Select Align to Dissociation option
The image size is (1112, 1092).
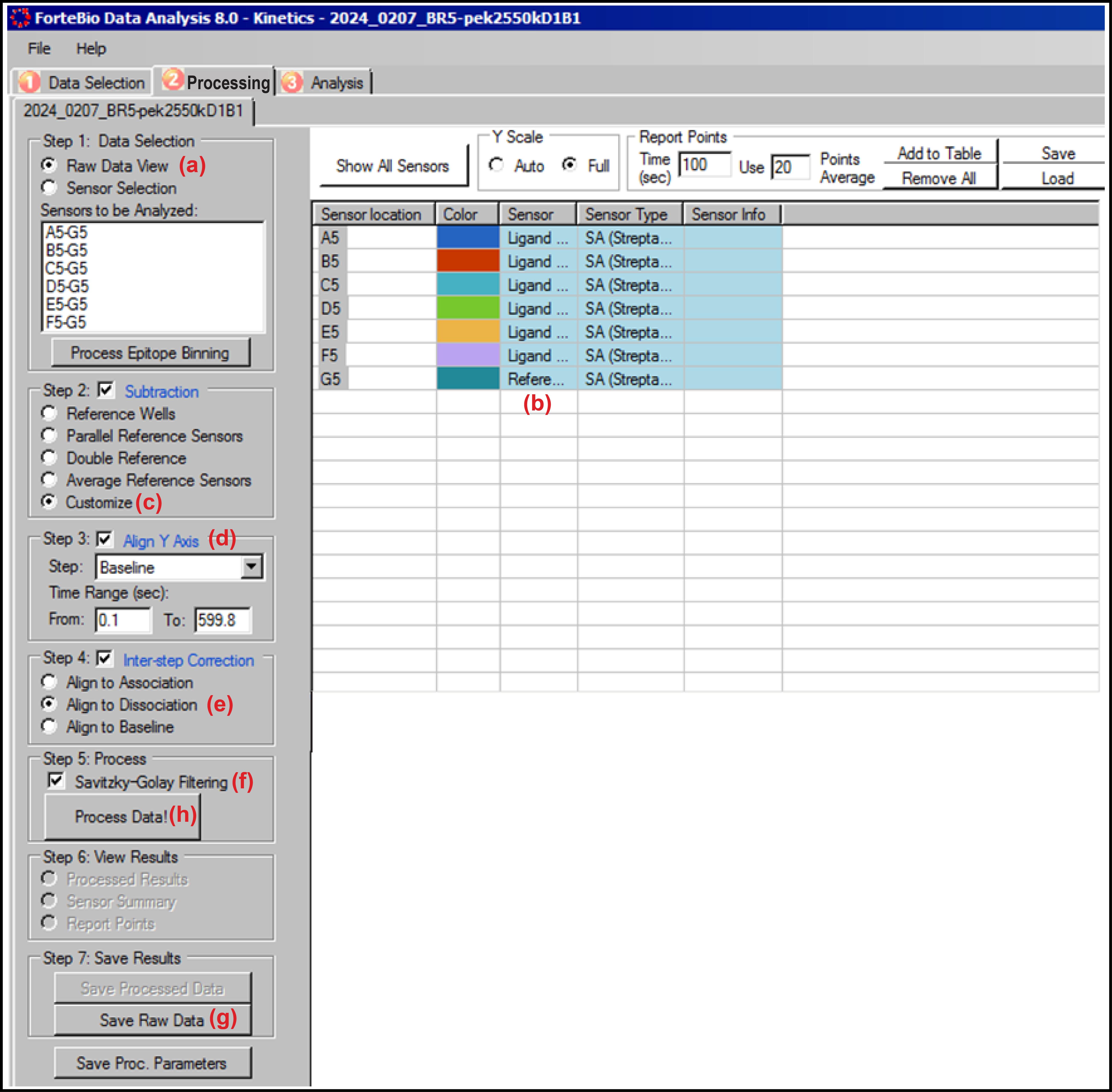49,704
